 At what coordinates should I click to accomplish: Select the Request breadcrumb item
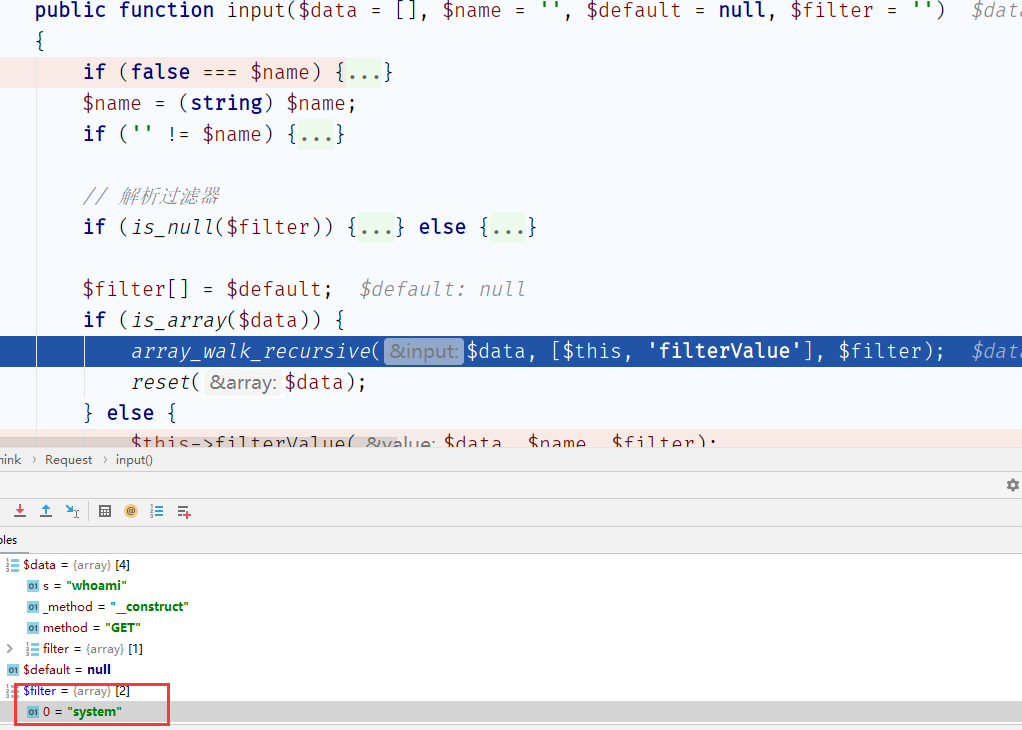pos(68,460)
